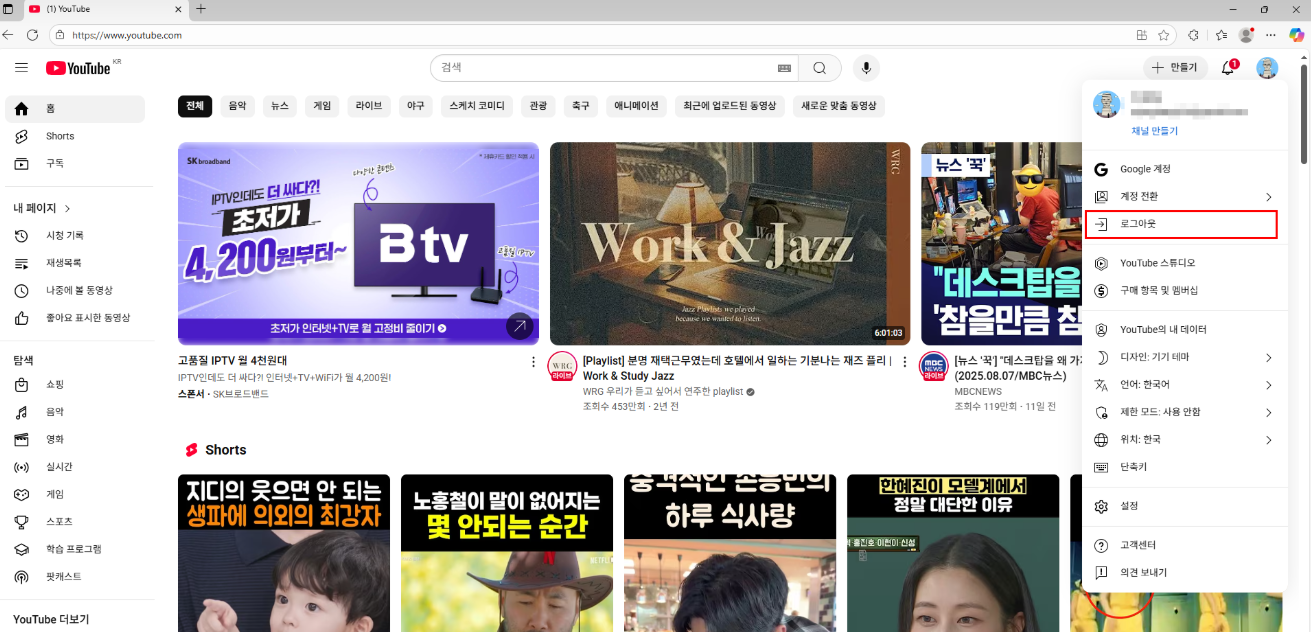The width and height of the screenshot is (1311, 632).
Task: Click the Work & Jazz video thumbnail
Action: coord(729,243)
